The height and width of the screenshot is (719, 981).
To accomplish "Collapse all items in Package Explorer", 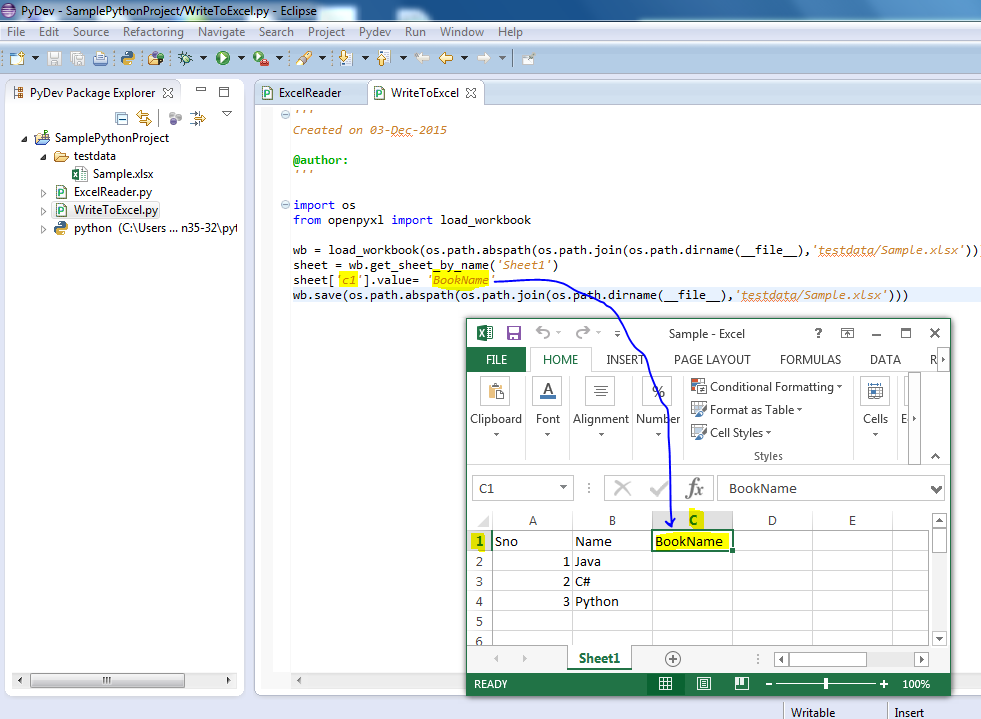I will coord(122,117).
